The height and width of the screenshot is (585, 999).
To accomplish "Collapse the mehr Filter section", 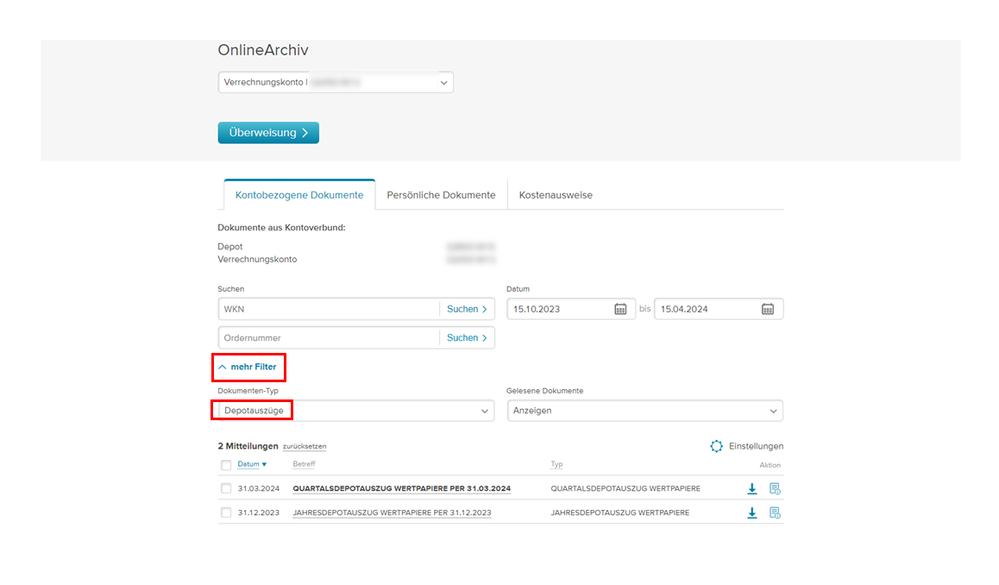I will (248, 366).
